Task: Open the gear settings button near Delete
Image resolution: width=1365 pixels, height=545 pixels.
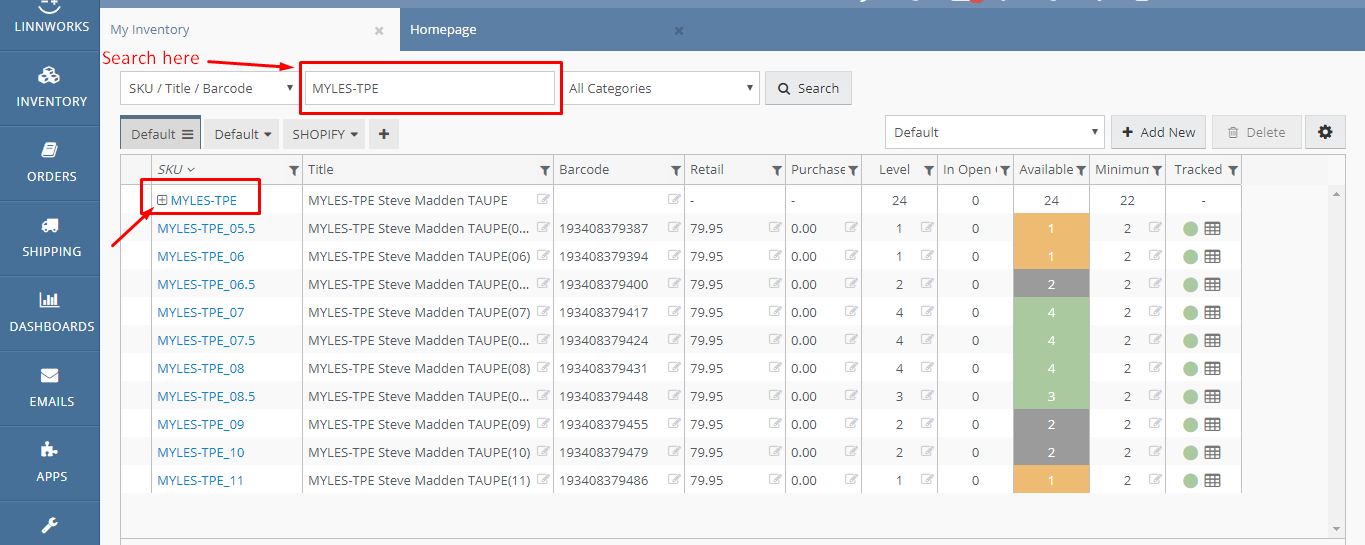Action: (x=1325, y=132)
